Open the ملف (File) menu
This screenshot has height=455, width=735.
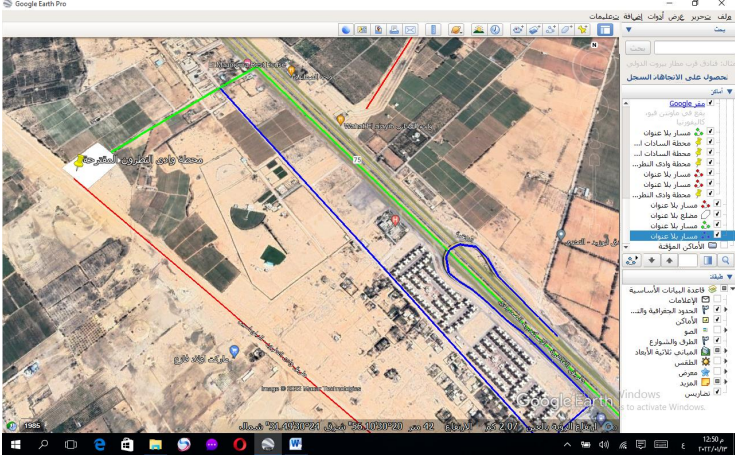coord(724,17)
